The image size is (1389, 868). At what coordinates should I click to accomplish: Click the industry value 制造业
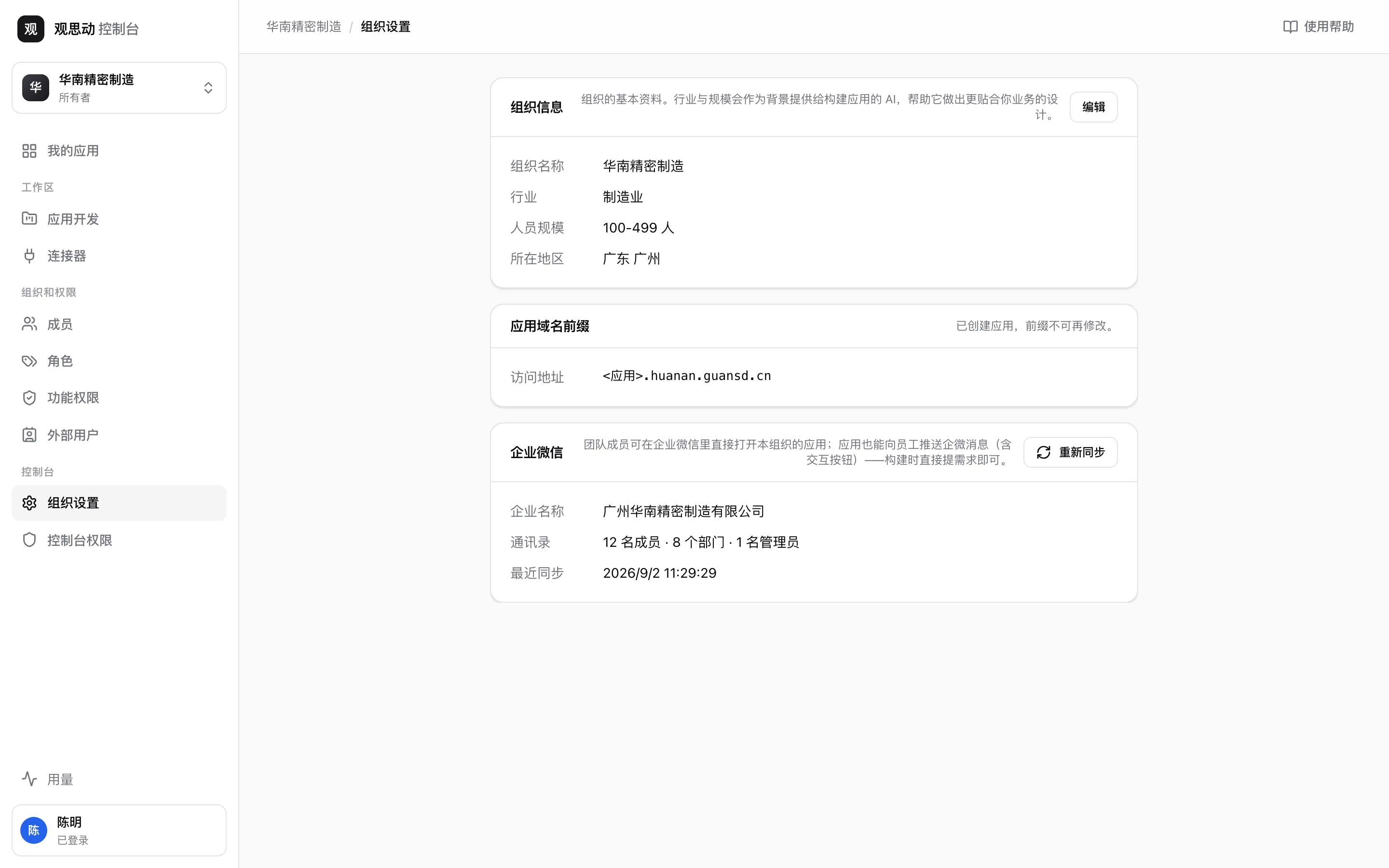tap(623, 197)
